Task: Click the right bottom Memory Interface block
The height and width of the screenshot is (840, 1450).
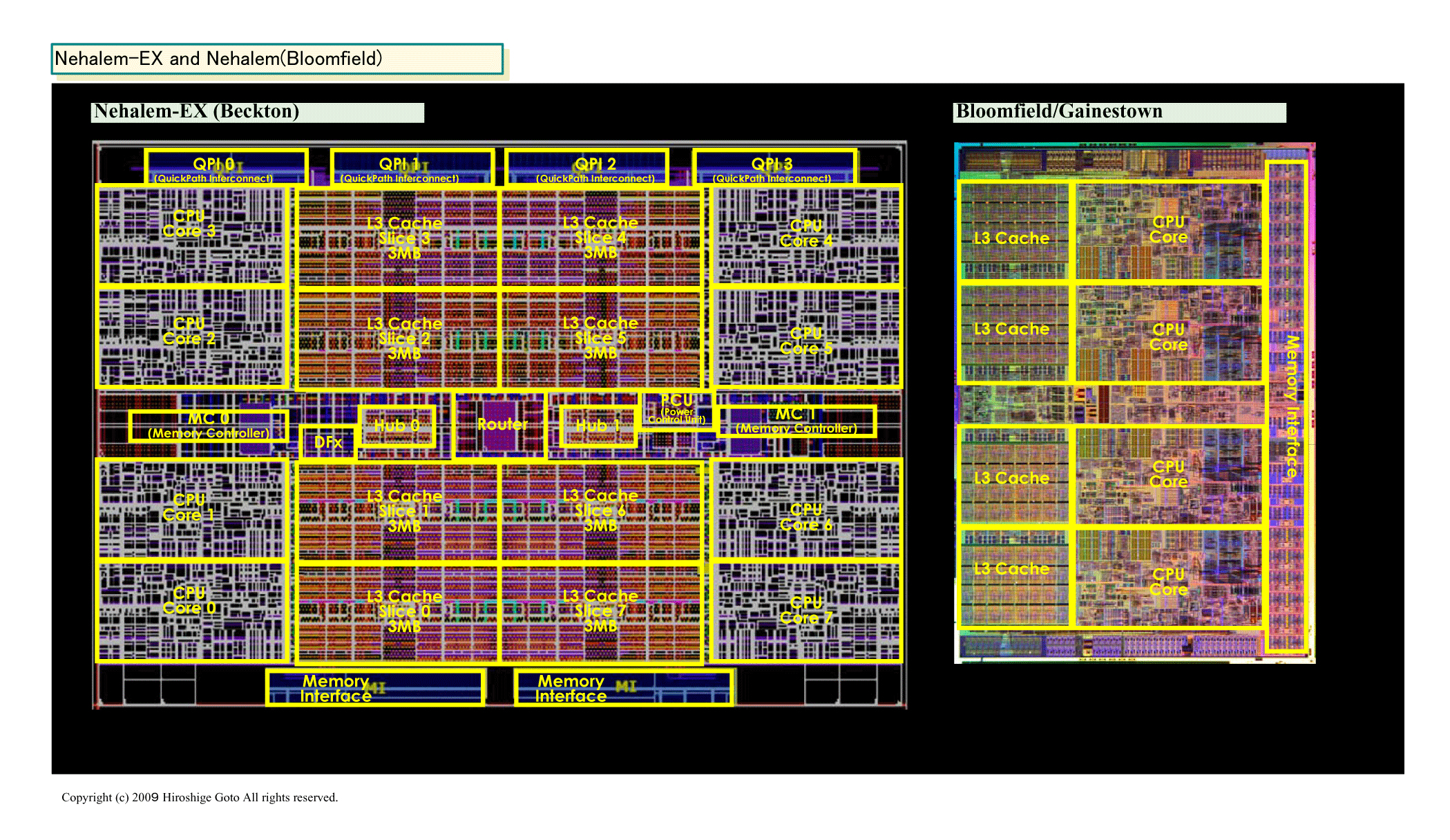Action: pos(623,688)
